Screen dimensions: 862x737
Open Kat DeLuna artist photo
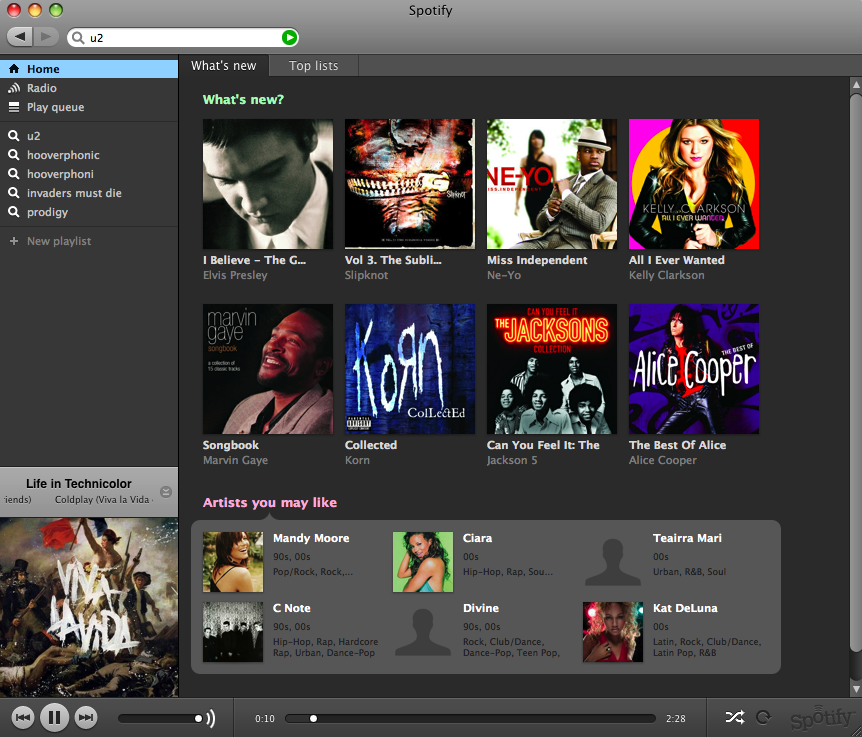click(x=612, y=632)
